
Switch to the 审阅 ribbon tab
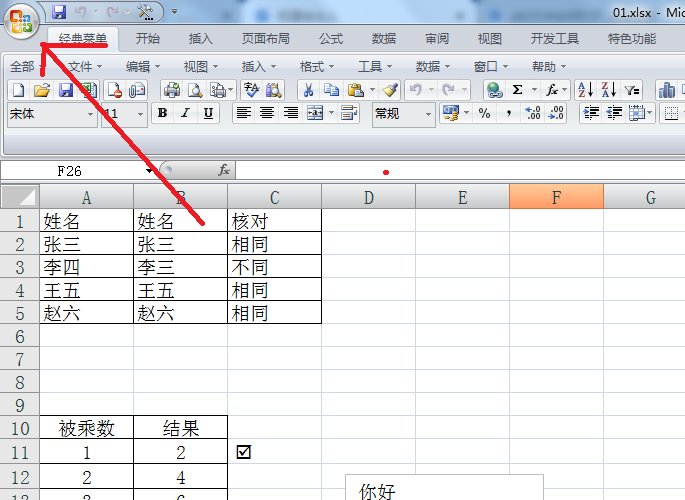pos(437,38)
